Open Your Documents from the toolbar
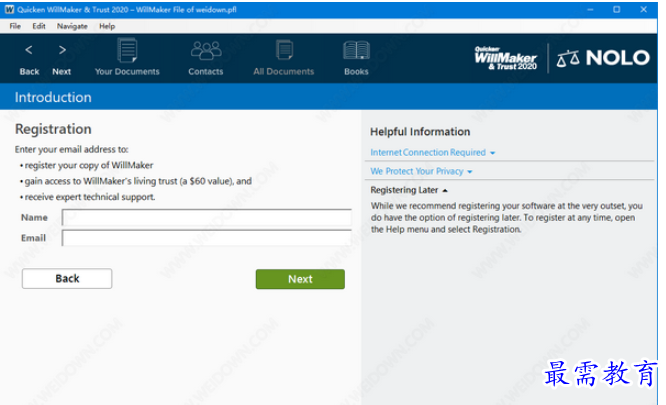The height and width of the screenshot is (405, 666). pyautogui.click(x=127, y=57)
